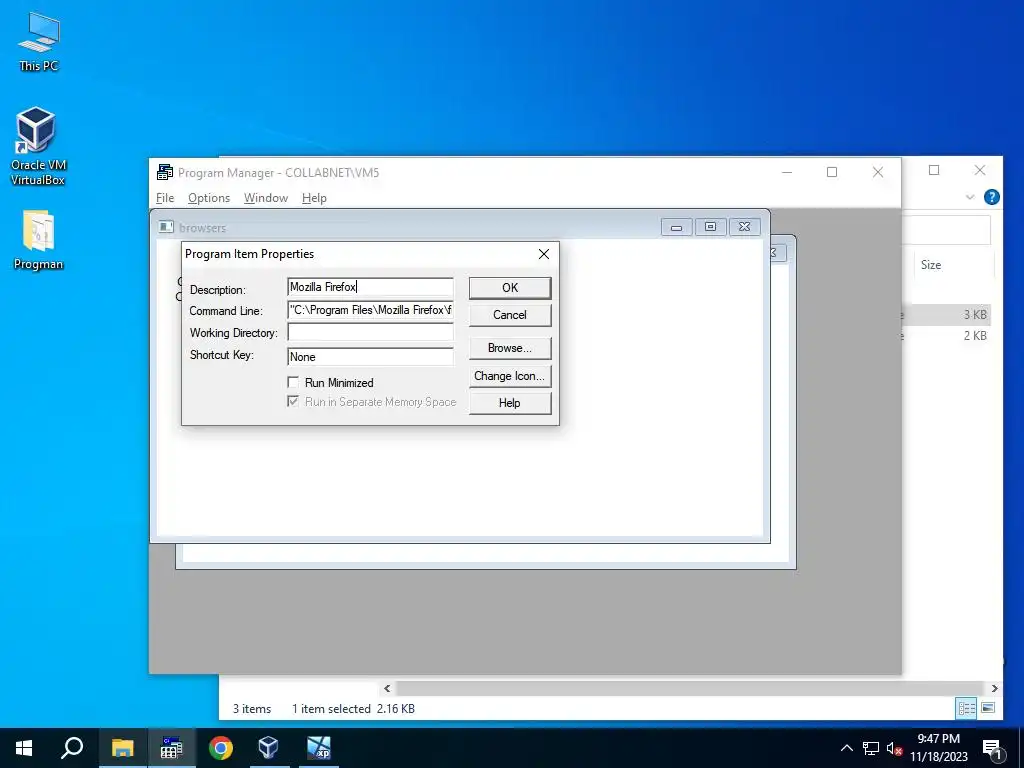
Task: Click the Description input field
Action: click(370, 287)
